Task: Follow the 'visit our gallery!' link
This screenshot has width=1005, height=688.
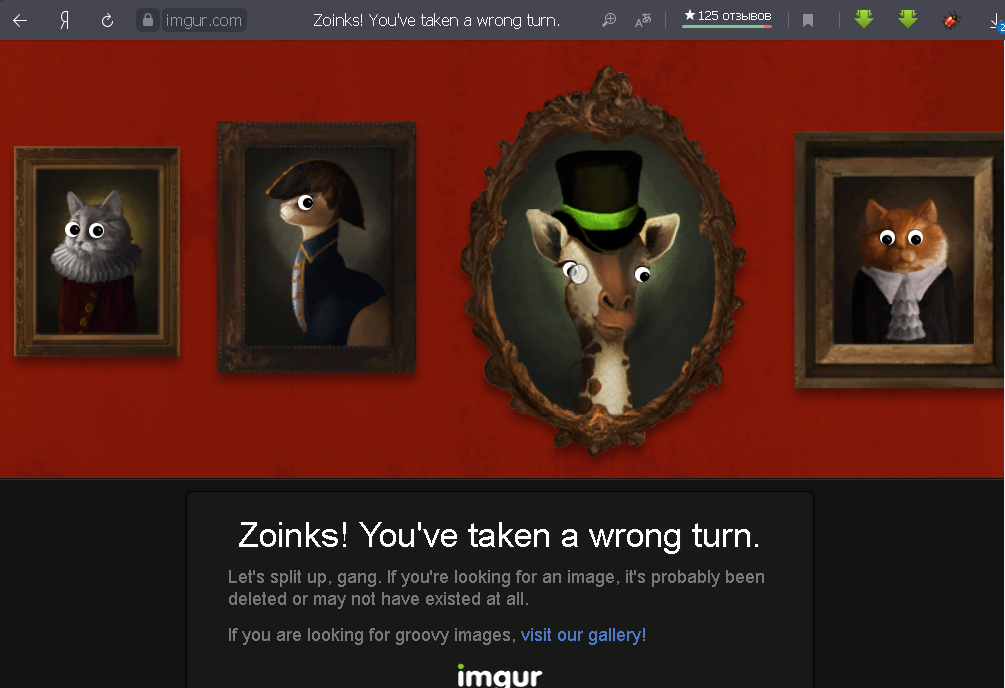Action: pyautogui.click(x=583, y=635)
